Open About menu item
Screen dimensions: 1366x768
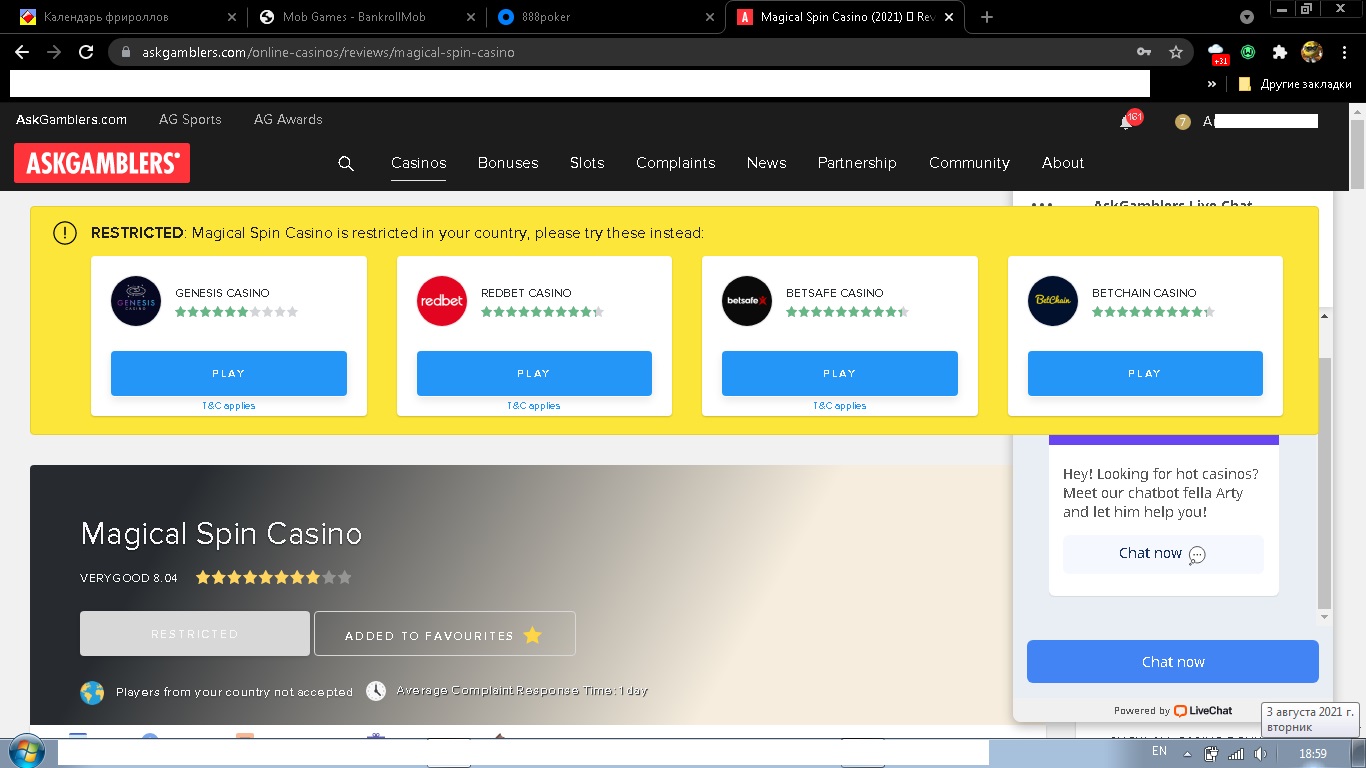[1063, 163]
